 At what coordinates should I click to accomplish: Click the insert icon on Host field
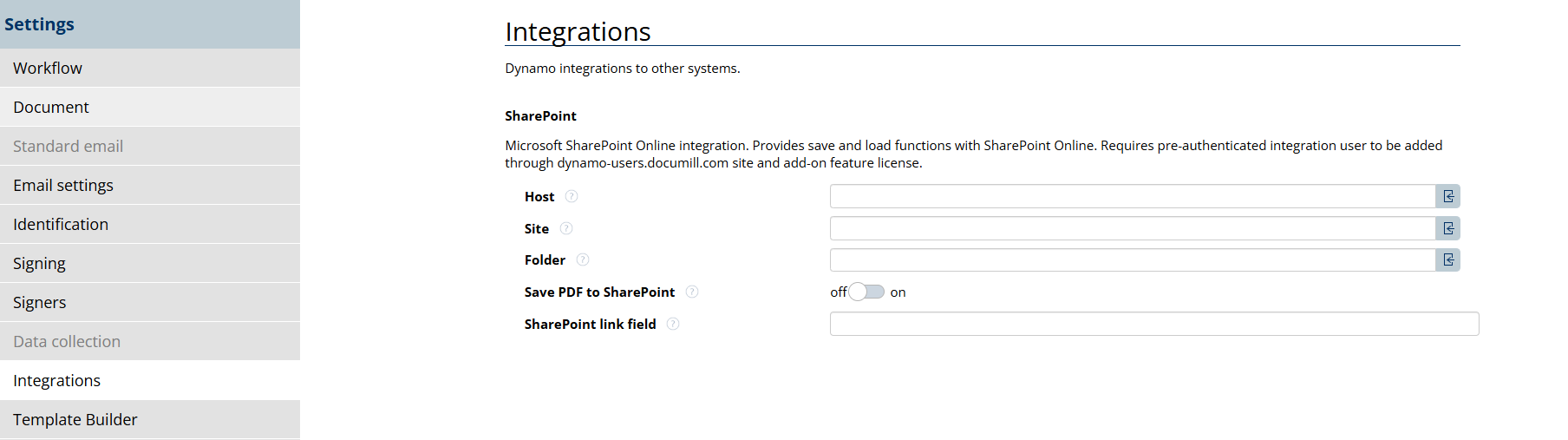pos(1447,197)
